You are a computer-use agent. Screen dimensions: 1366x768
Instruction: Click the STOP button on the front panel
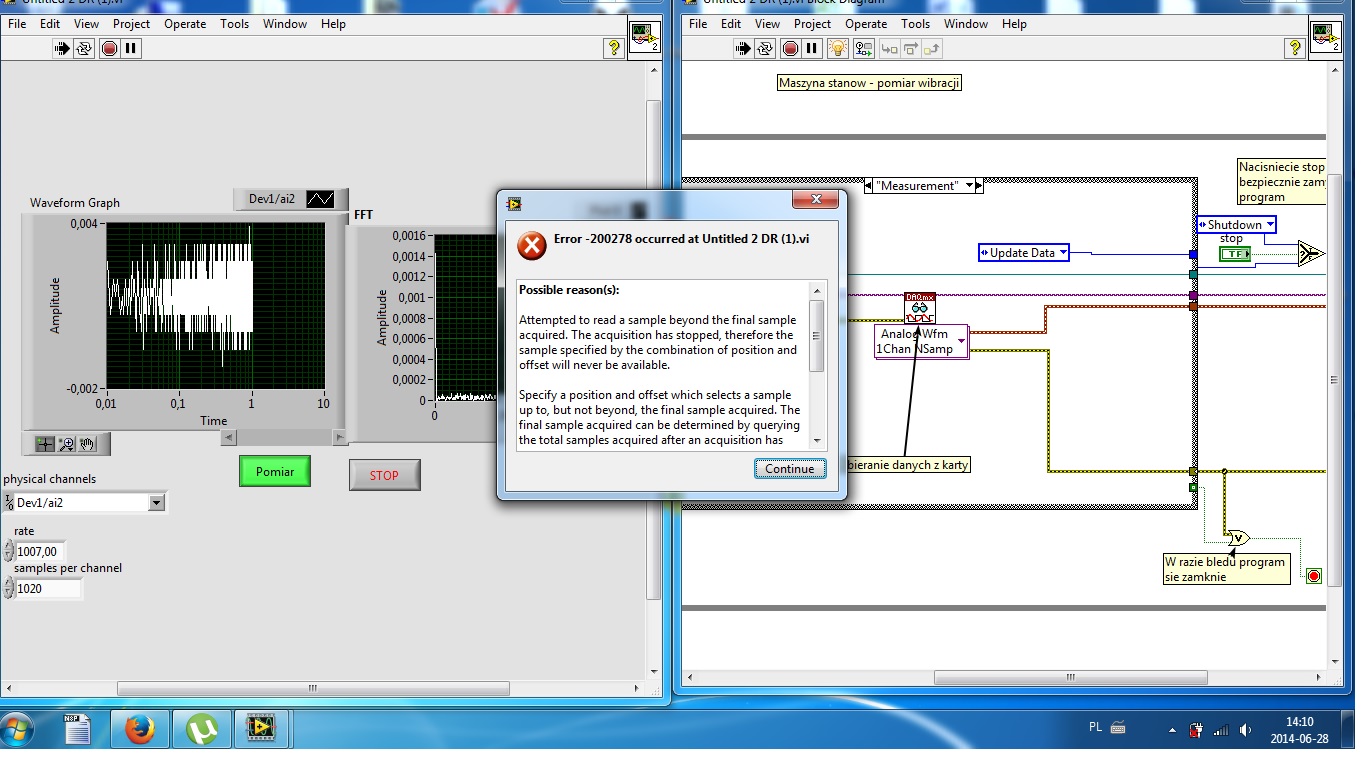pyautogui.click(x=384, y=475)
